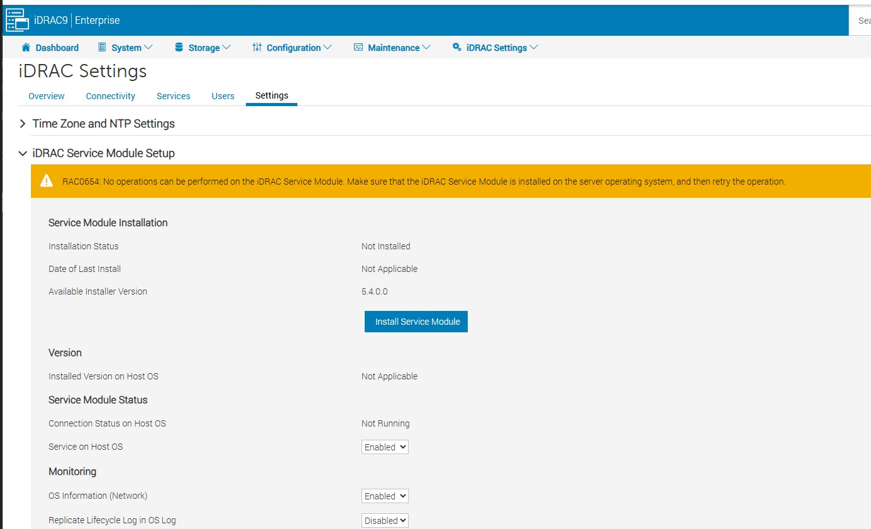Click the System menu server icon
The height and width of the screenshot is (529, 871).
(x=102, y=47)
